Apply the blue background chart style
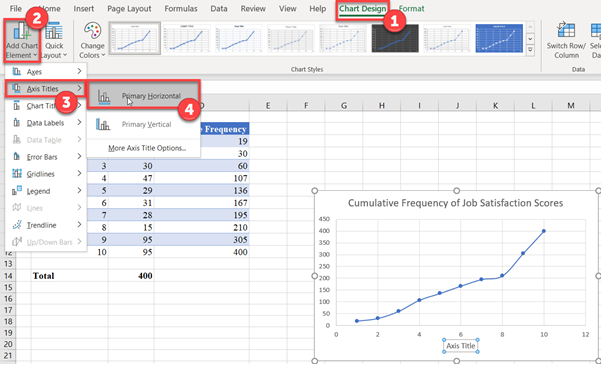 tap(499, 38)
